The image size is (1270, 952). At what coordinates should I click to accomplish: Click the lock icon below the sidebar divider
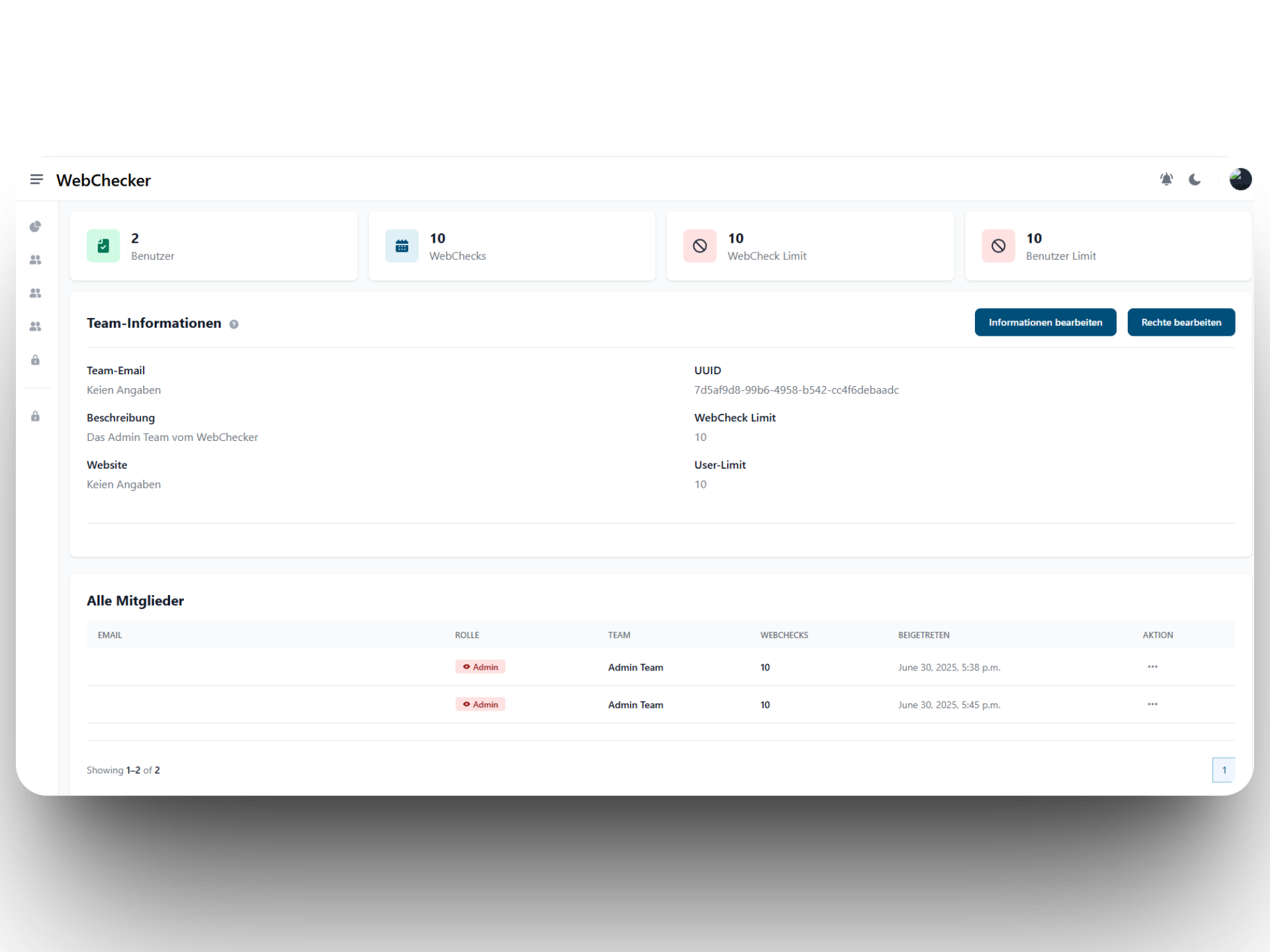[x=36, y=416]
